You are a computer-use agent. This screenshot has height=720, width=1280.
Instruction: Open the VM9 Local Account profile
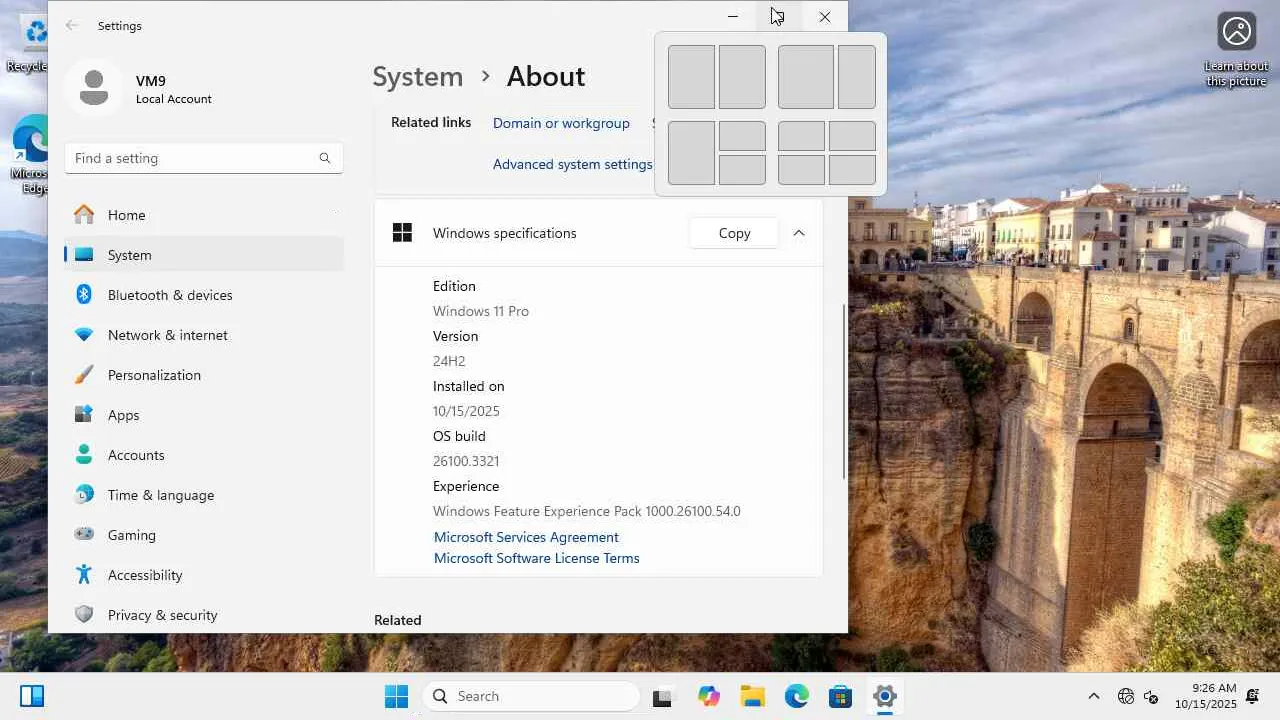140,89
